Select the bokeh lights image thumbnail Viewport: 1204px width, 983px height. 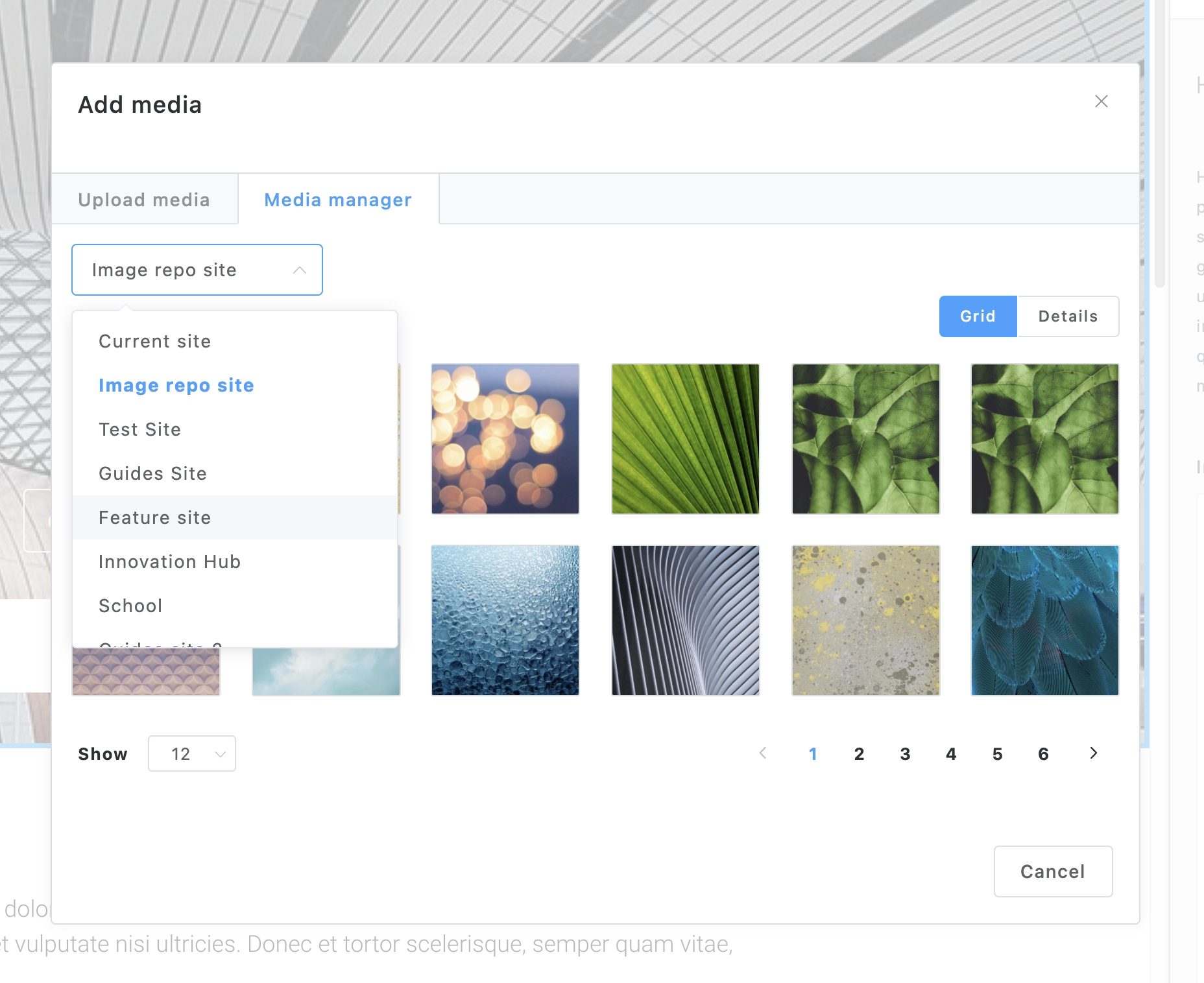[505, 439]
